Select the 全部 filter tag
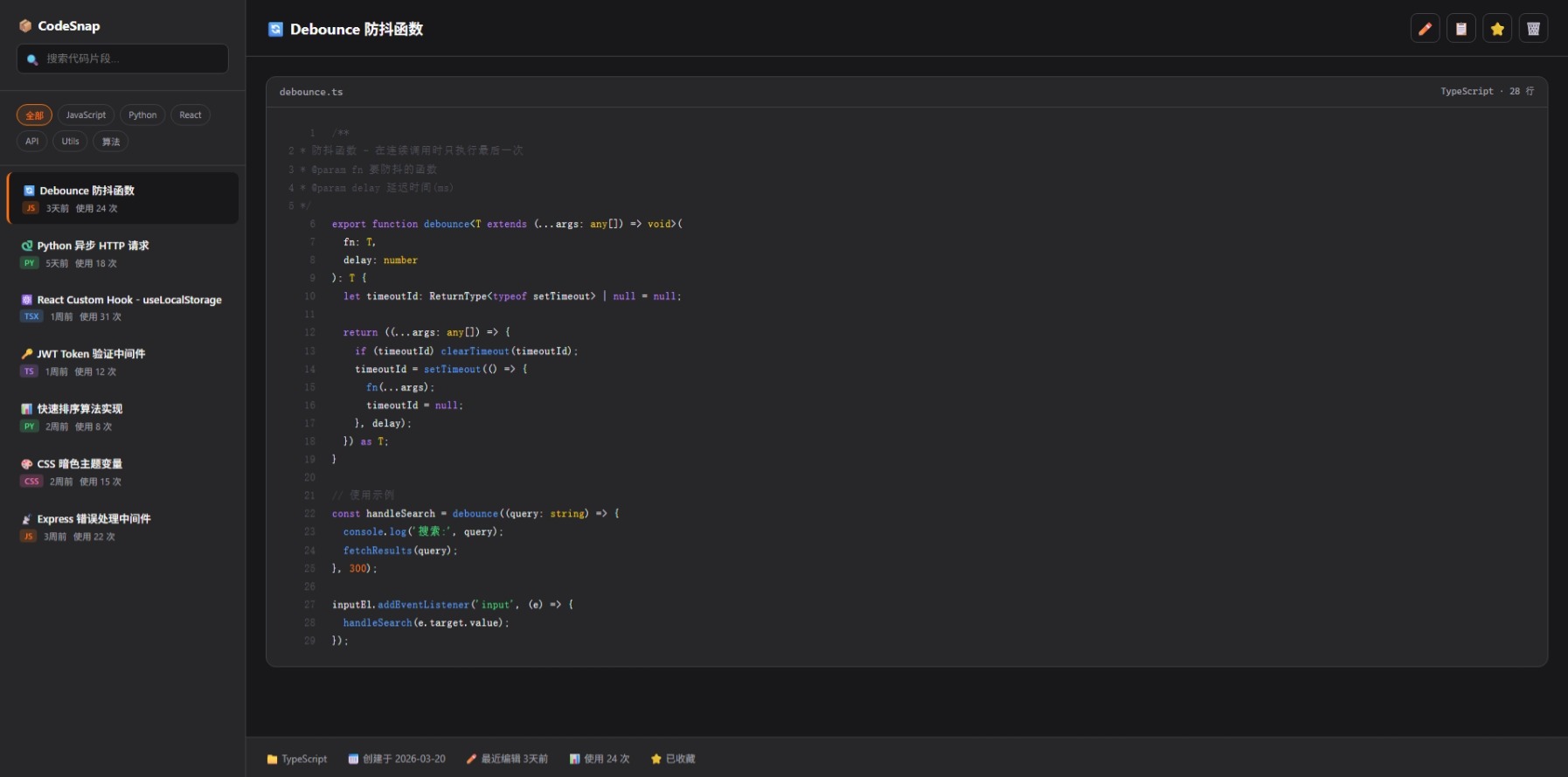The width and height of the screenshot is (1568, 777). pyautogui.click(x=34, y=115)
